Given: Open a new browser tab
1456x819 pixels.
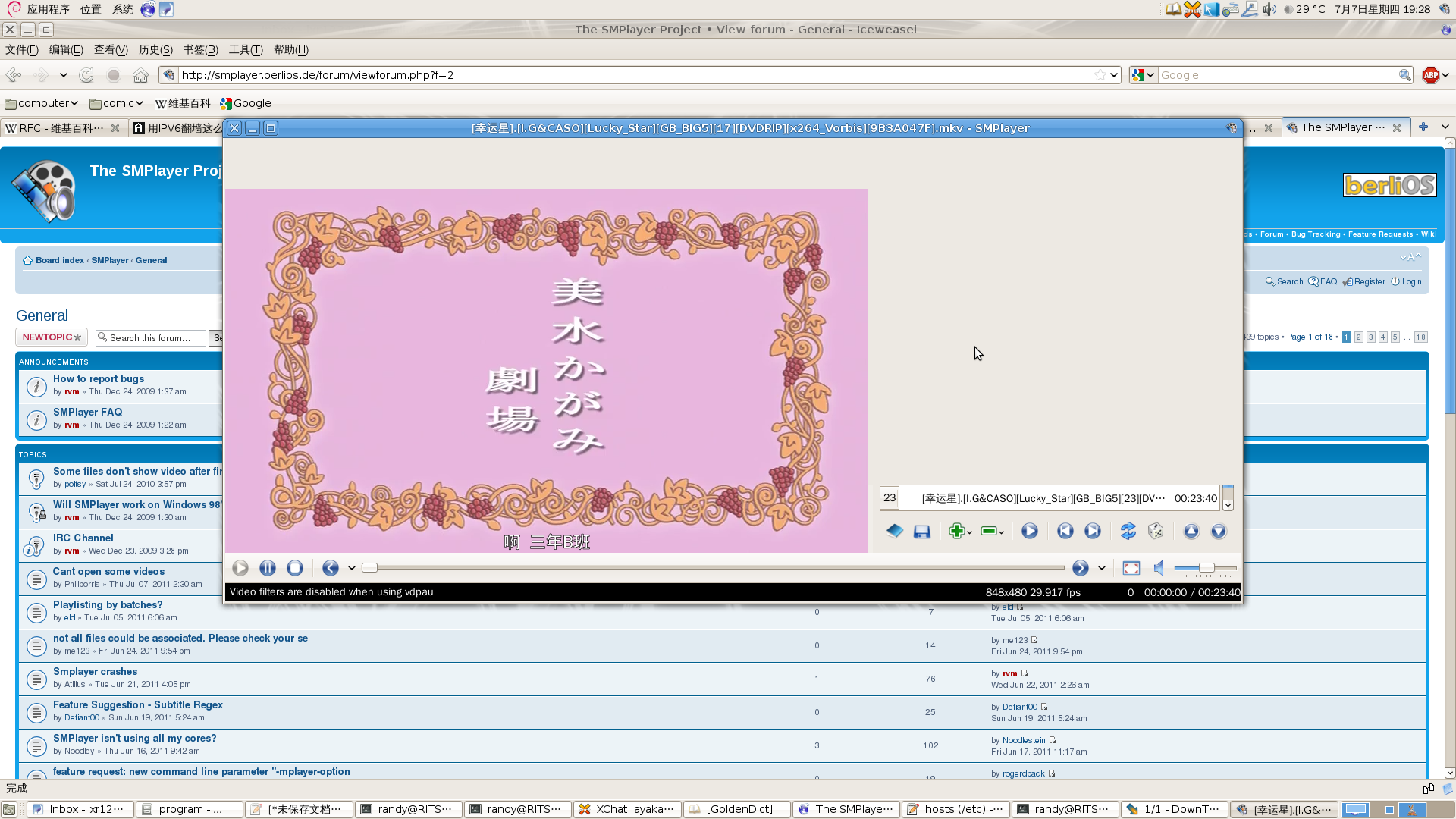Looking at the screenshot, I should coord(1423,127).
